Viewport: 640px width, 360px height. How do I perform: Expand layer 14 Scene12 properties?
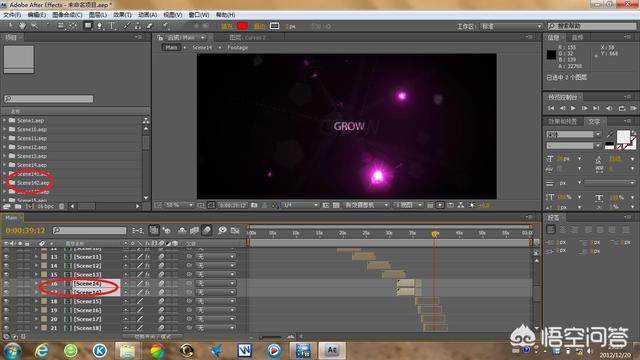tap(36, 266)
